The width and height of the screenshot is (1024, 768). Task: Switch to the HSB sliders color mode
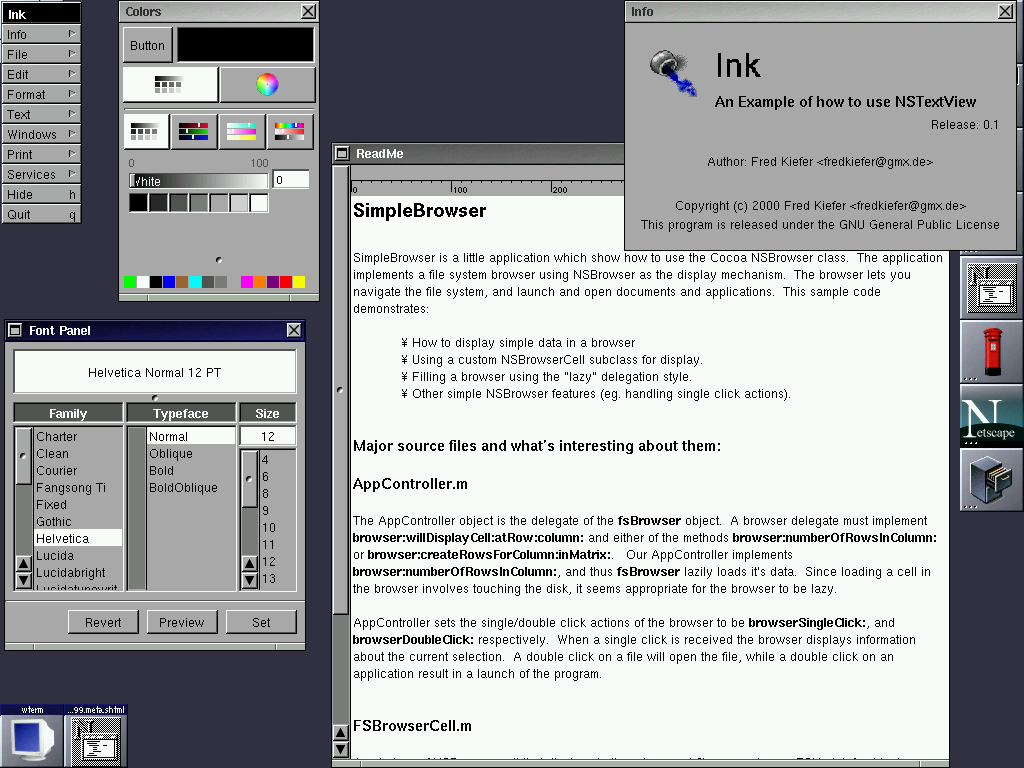pos(290,131)
